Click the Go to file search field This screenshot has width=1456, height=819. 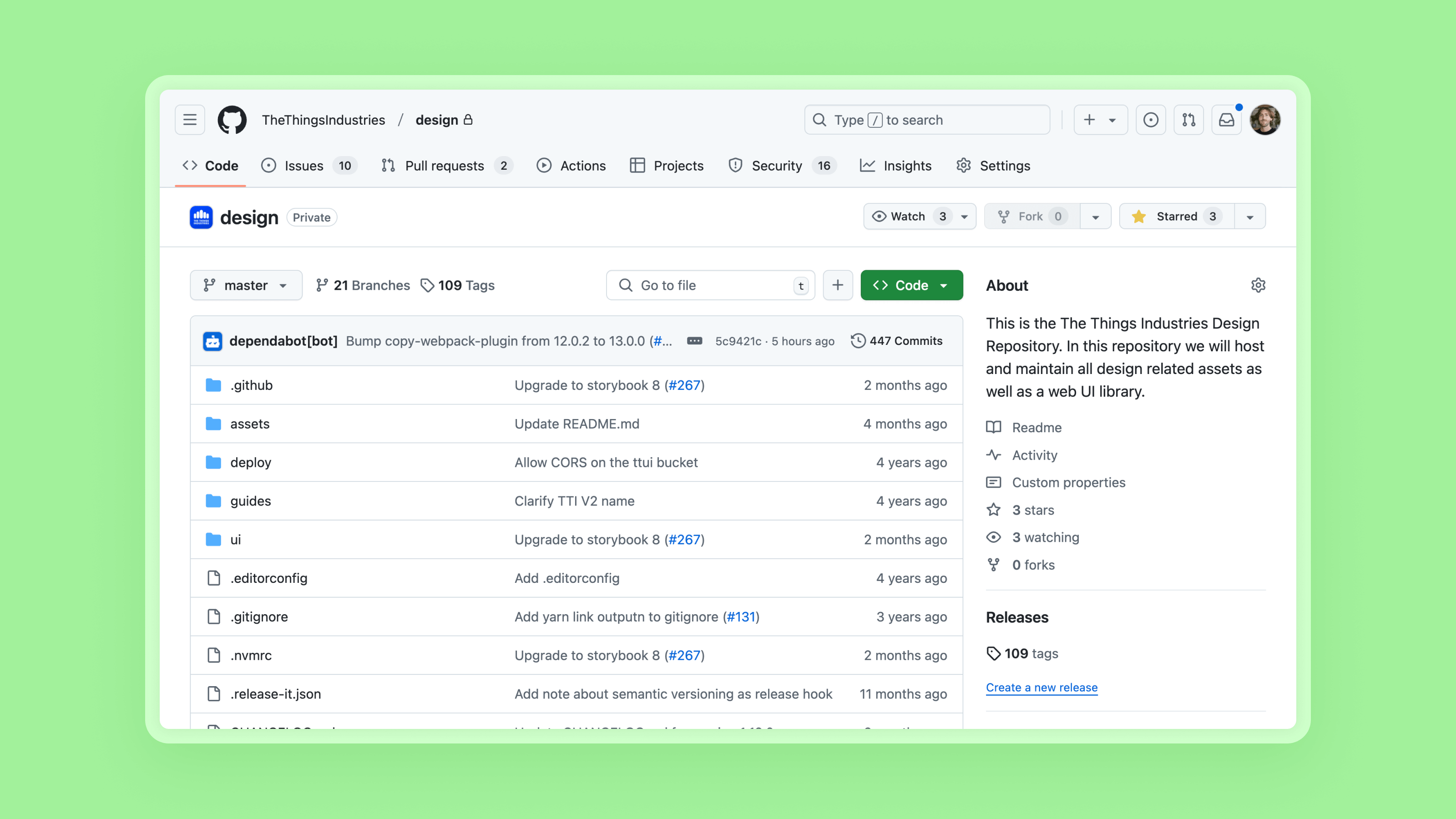(709, 285)
